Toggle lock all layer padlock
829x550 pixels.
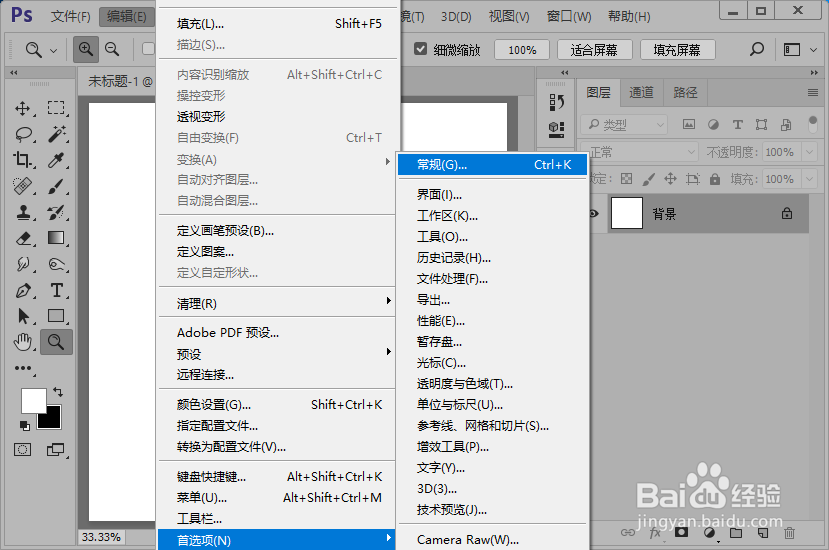coord(715,179)
